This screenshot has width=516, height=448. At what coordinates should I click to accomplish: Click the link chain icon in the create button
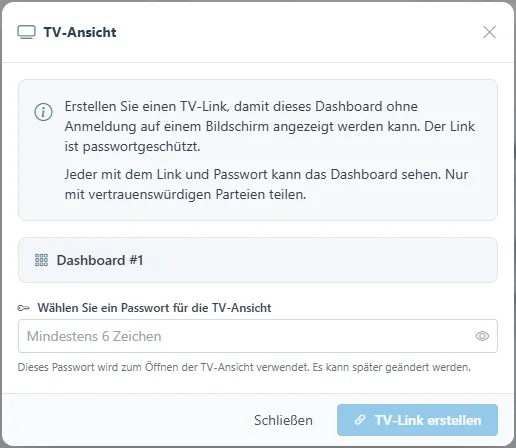pyautogui.click(x=360, y=420)
